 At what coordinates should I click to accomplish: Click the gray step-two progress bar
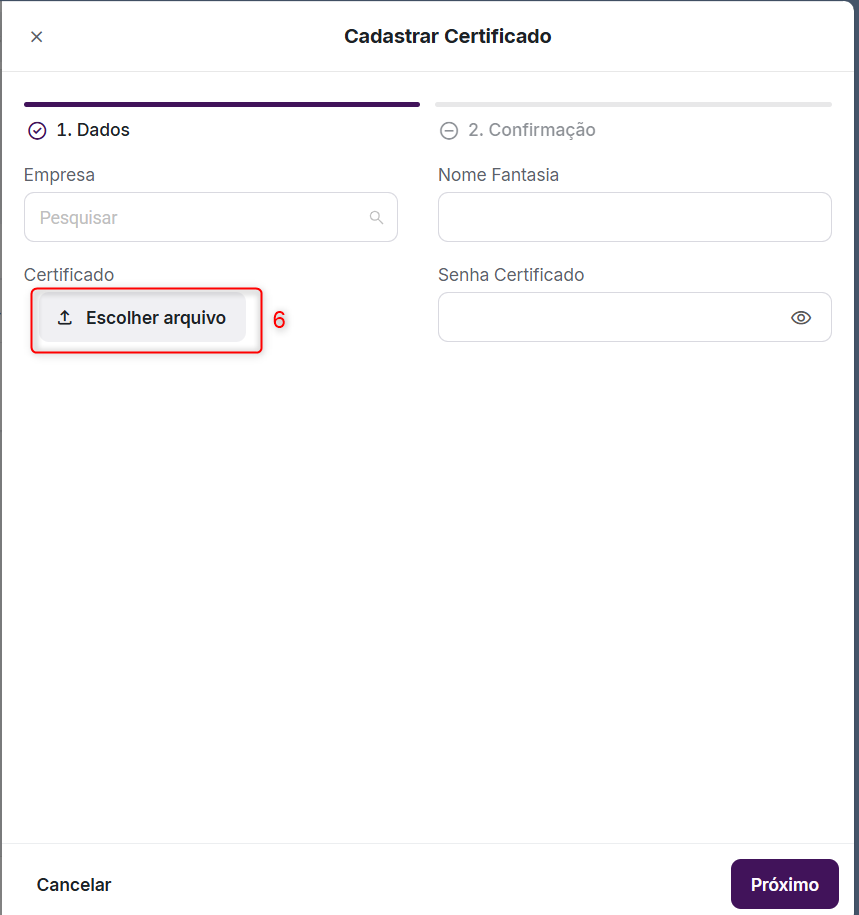[633, 104]
